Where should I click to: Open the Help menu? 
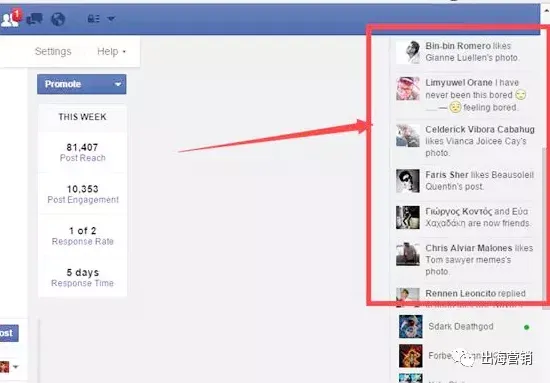click(x=111, y=52)
